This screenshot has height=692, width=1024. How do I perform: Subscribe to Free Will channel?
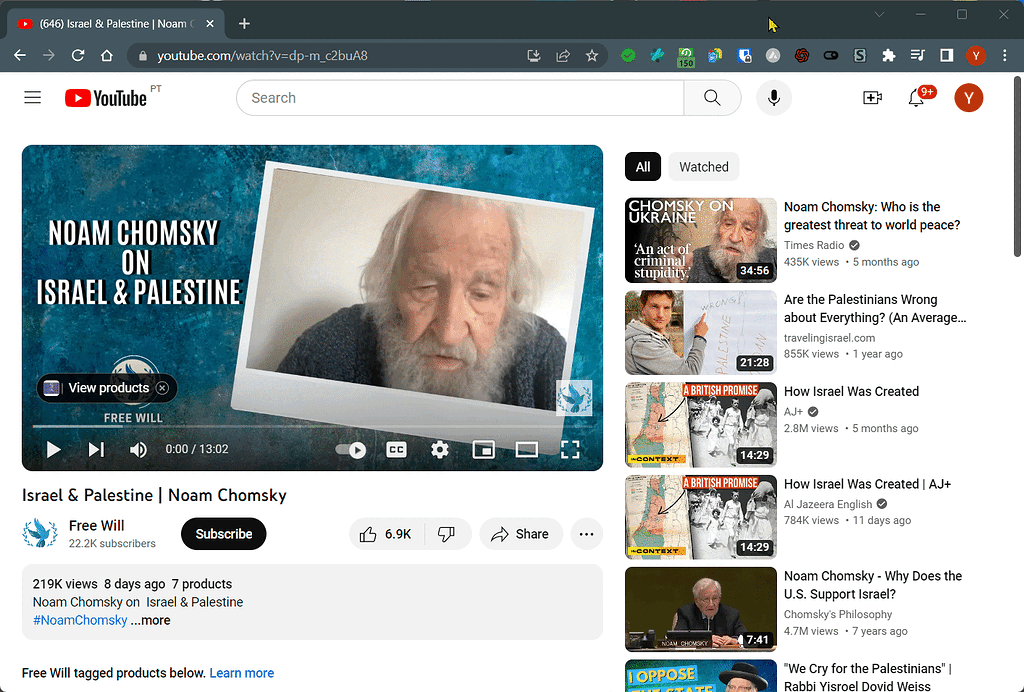point(223,534)
